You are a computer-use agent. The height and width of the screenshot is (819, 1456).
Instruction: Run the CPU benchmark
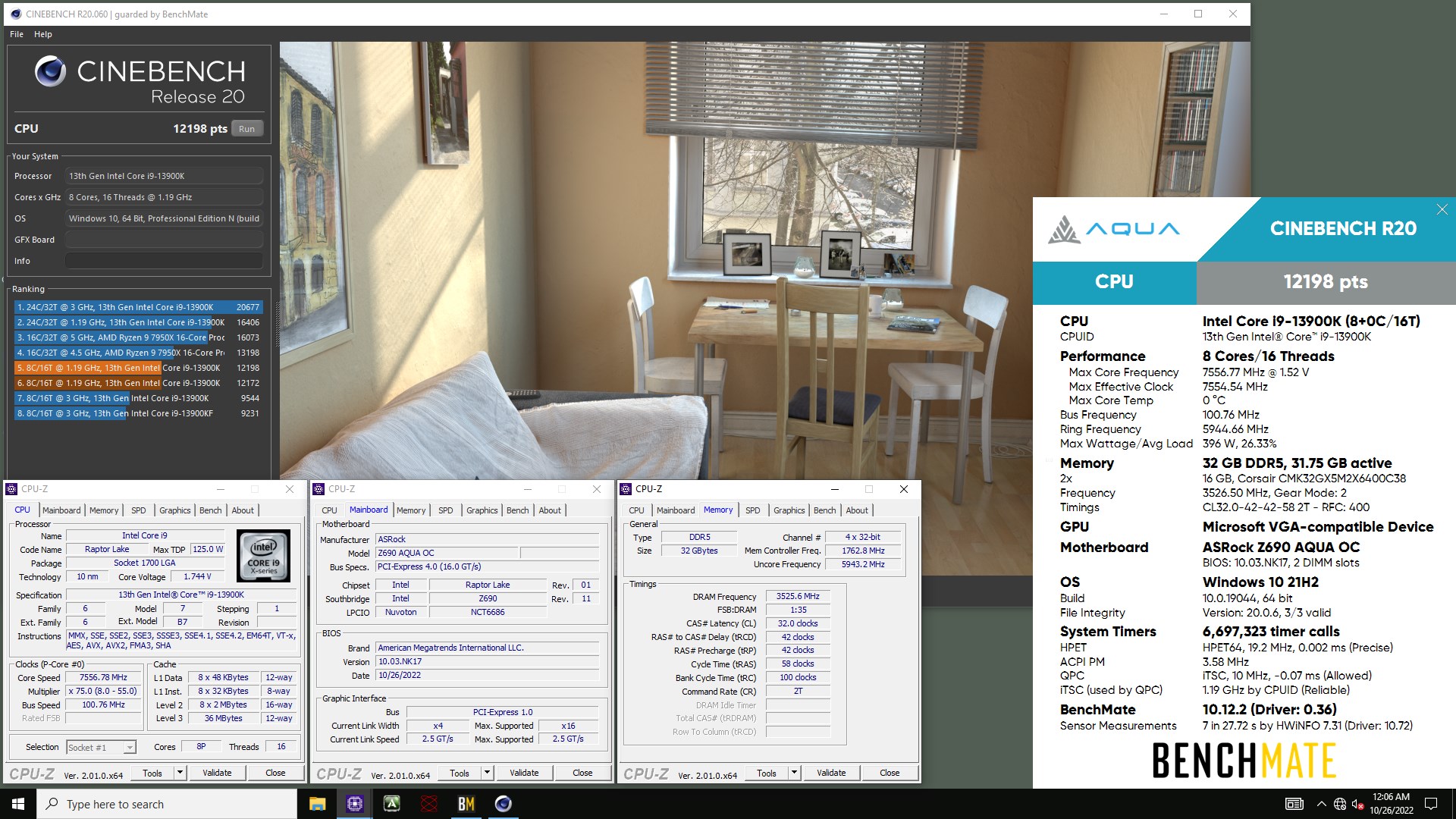pyautogui.click(x=247, y=129)
